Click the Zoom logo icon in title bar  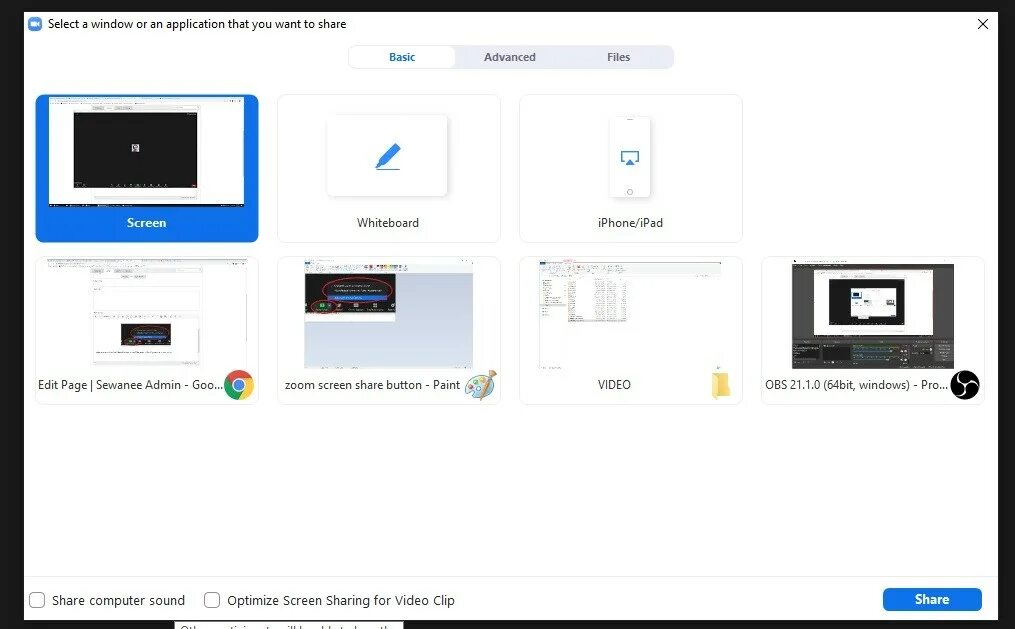35,24
